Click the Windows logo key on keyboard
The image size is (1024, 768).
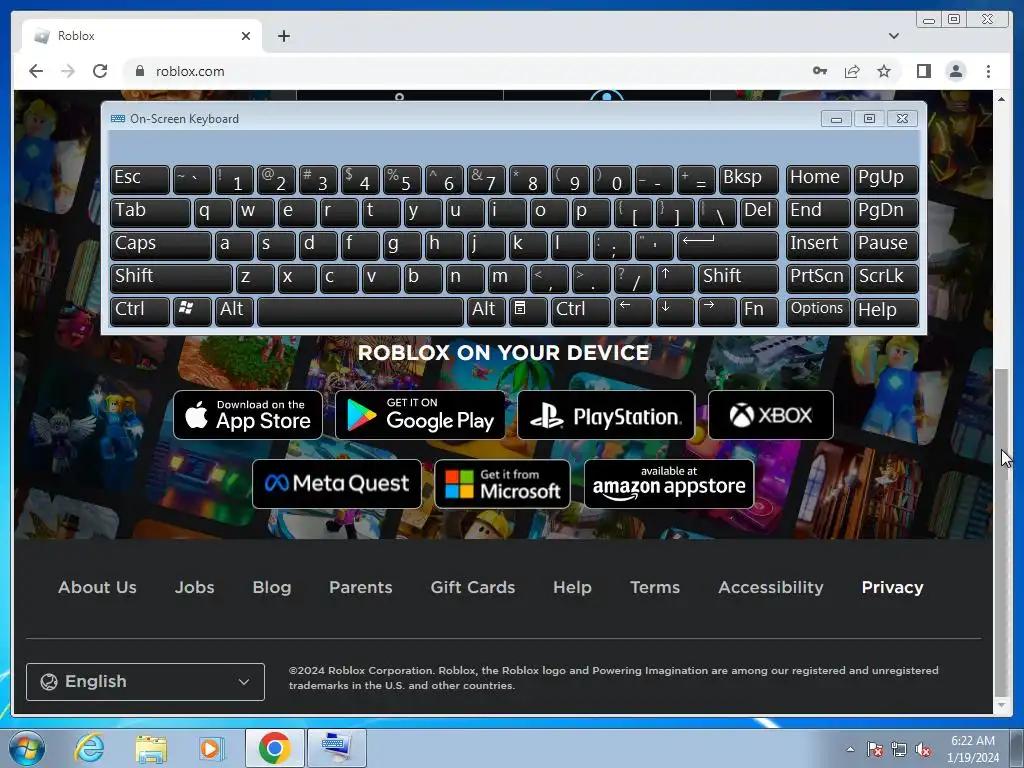(x=192, y=311)
